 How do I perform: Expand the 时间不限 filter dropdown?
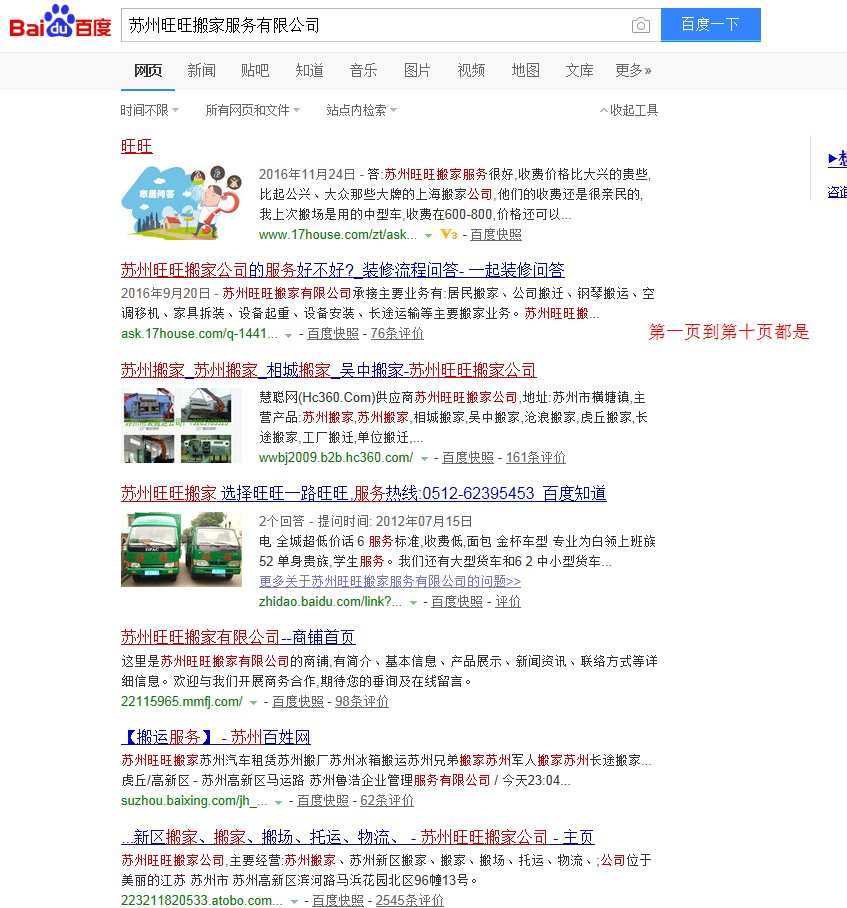point(150,110)
